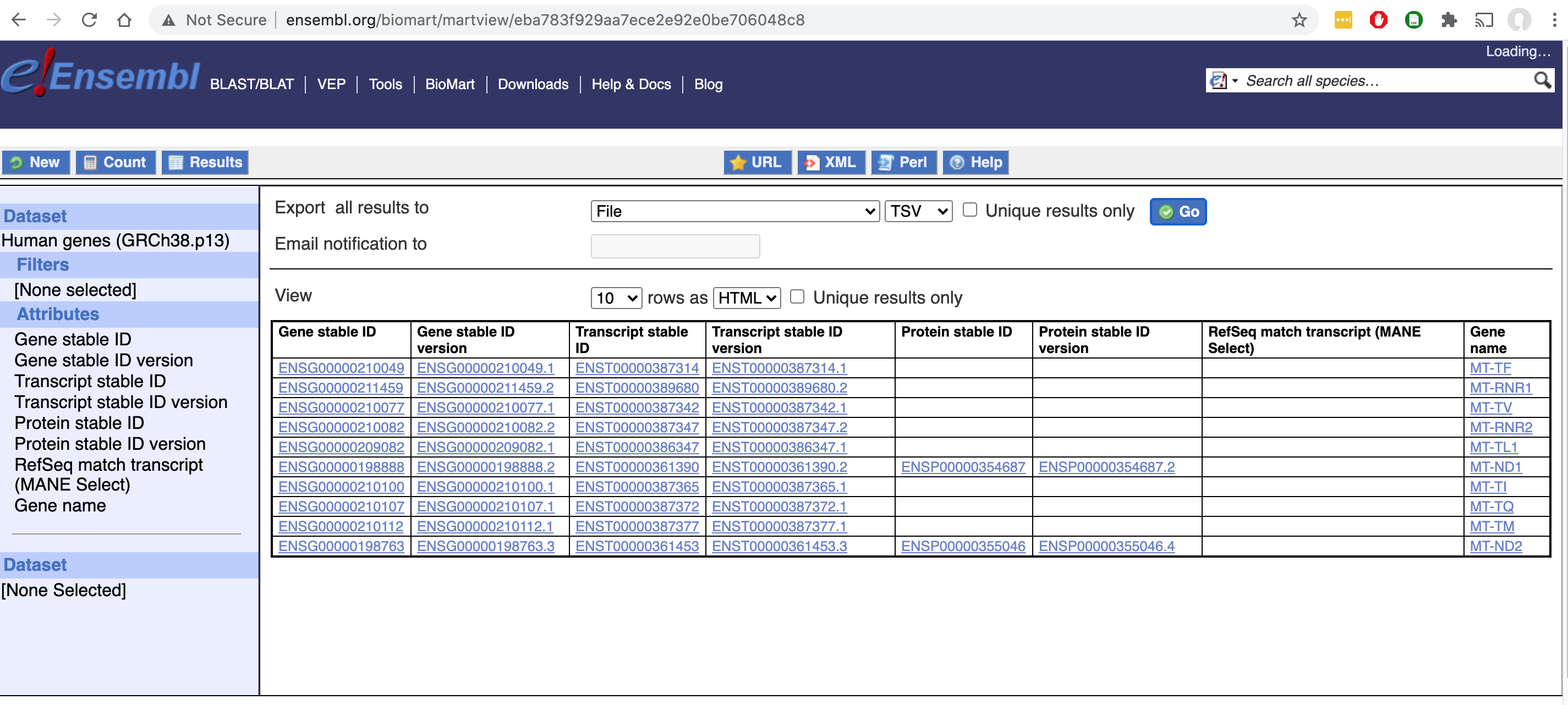Image resolution: width=1568 pixels, height=705 pixels.
Task: Click the Email notification input field
Action: 675,246
